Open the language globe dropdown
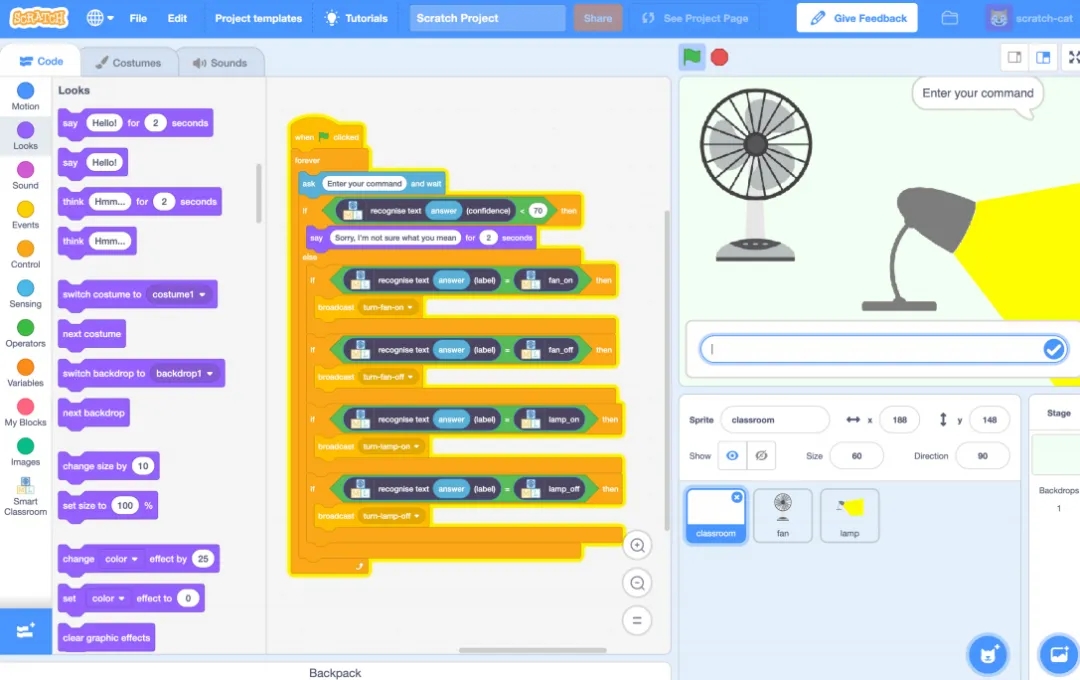Viewport: 1080px width, 680px height. (100, 18)
